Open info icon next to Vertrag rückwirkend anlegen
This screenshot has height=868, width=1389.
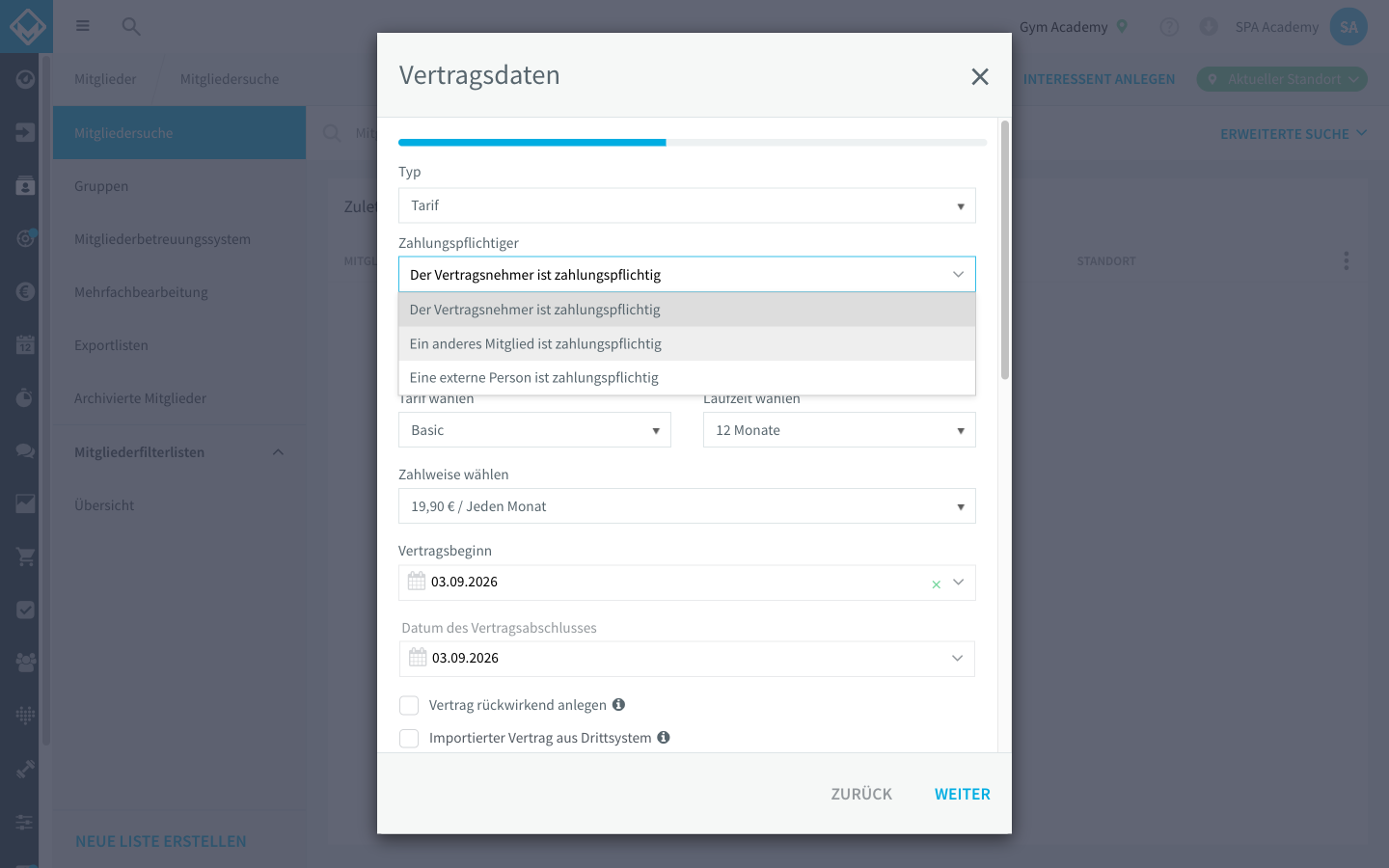(618, 705)
